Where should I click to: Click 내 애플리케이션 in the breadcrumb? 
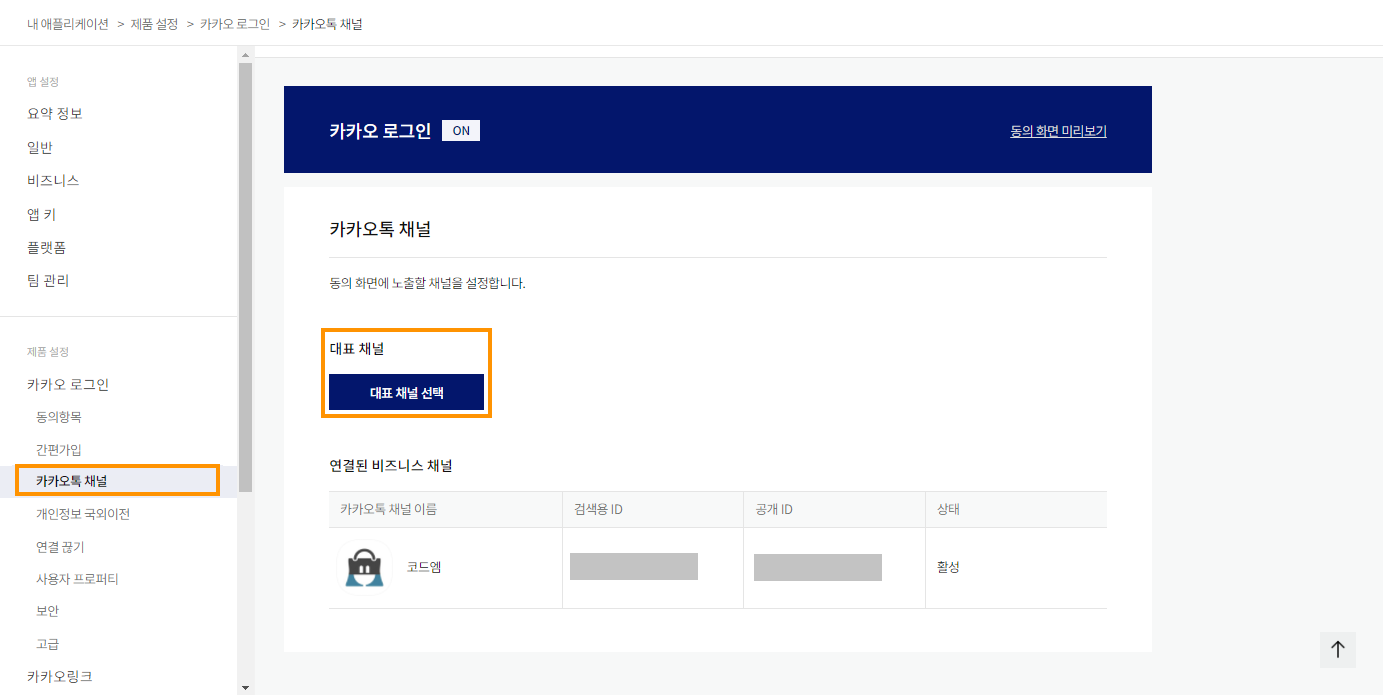click(68, 23)
